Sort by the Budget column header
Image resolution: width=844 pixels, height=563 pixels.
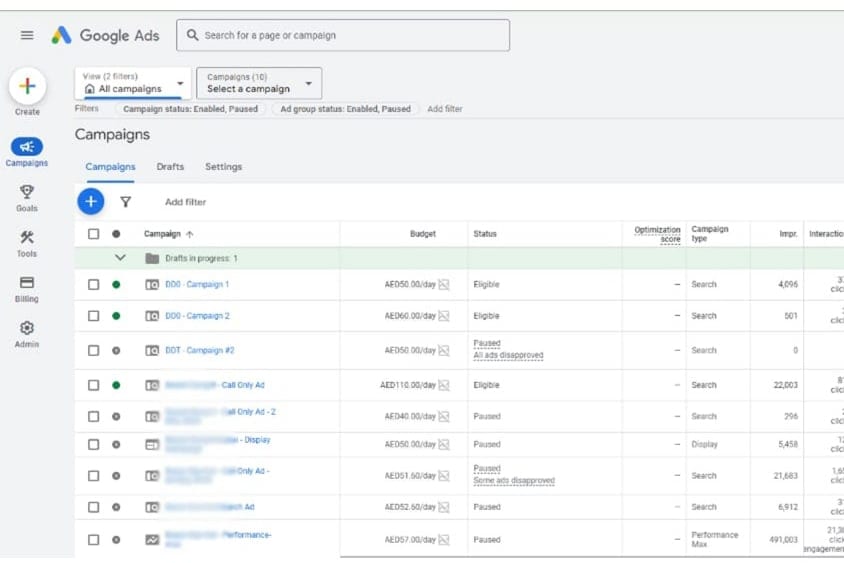click(423, 234)
